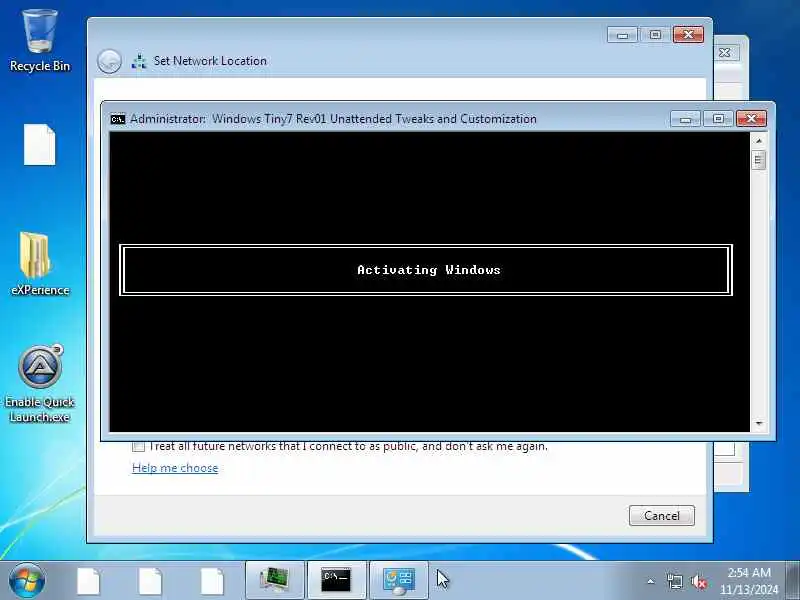Viewport: 800px width, 600px height.
Task: Open the clock showing 2:54 AM
Action: pos(749,581)
